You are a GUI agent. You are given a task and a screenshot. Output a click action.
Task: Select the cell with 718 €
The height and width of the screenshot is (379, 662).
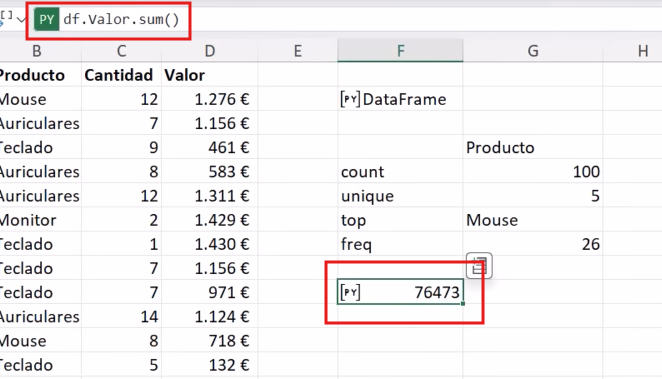[210, 340]
